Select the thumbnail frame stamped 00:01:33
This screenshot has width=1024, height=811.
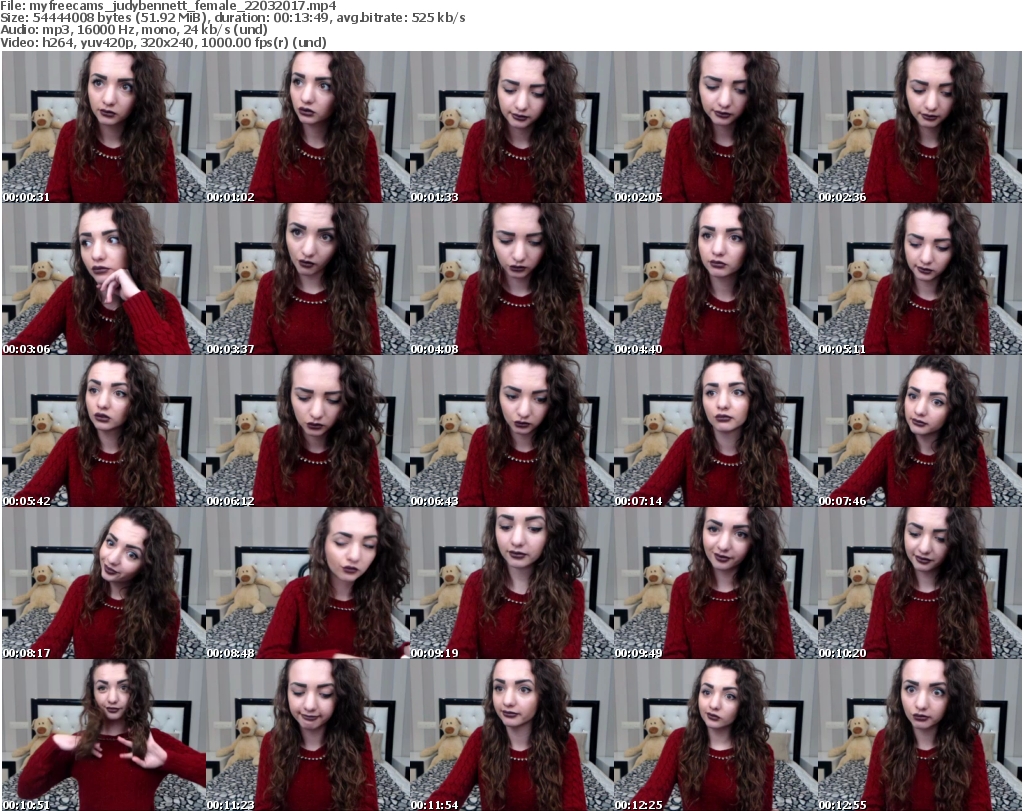click(511, 127)
